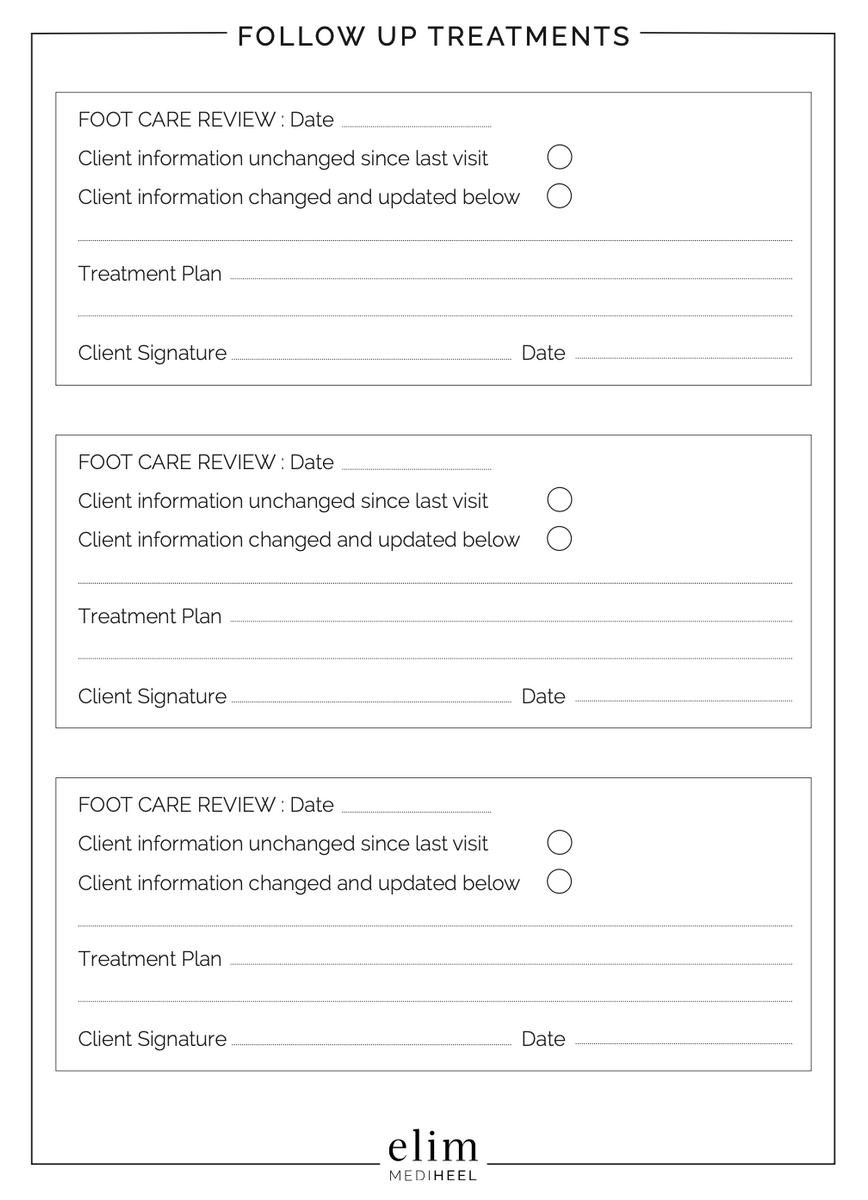Image resolution: width=868 pixels, height=1200 pixels.
Task: Click the first Foot Care Review date line
Action: [x=416, y=123]
